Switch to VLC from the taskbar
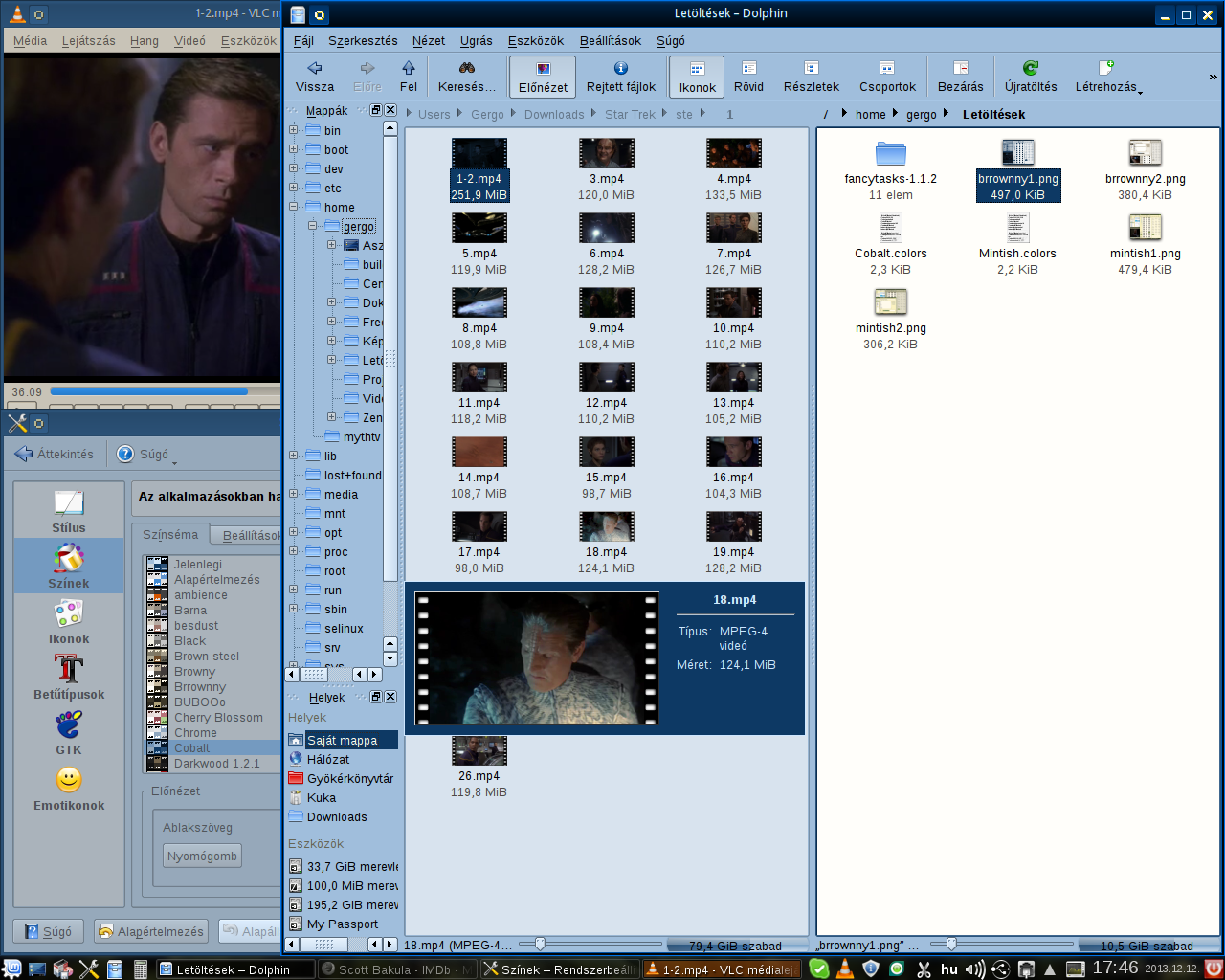Screen dimensions: 1225x980 [x=723, y=969]
